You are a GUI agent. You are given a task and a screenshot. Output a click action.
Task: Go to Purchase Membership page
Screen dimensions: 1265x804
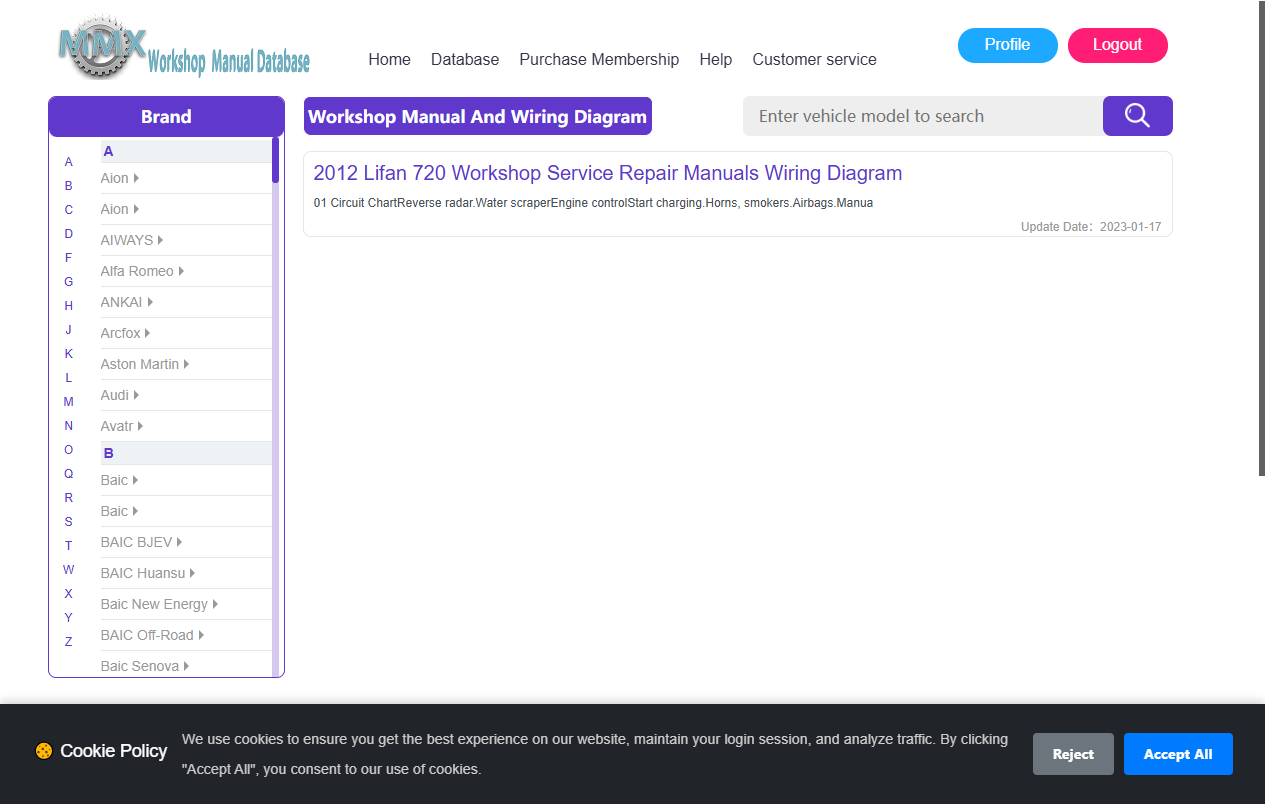pos(599,59)
